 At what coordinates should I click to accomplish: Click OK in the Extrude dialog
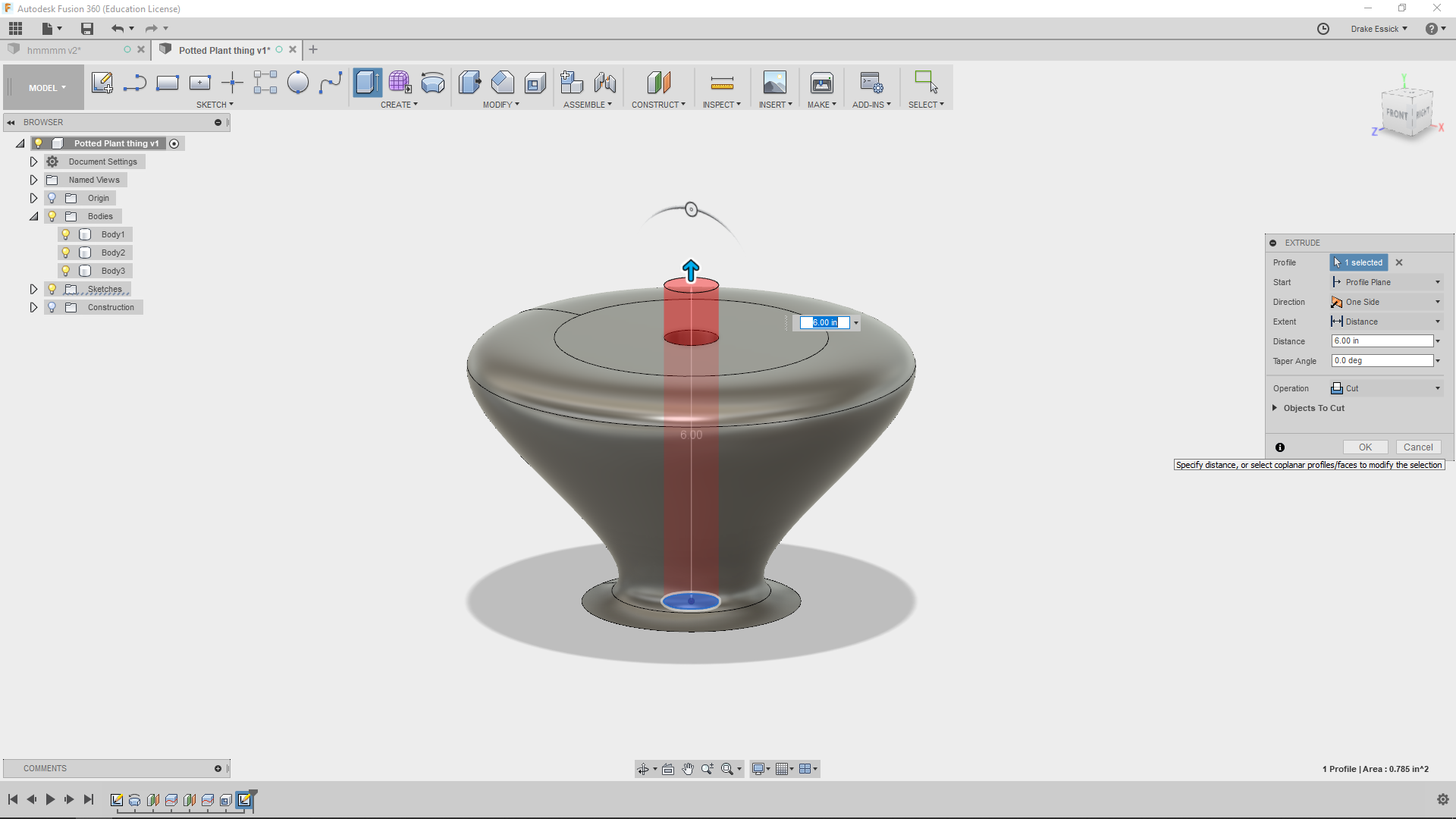point(1365,447)
